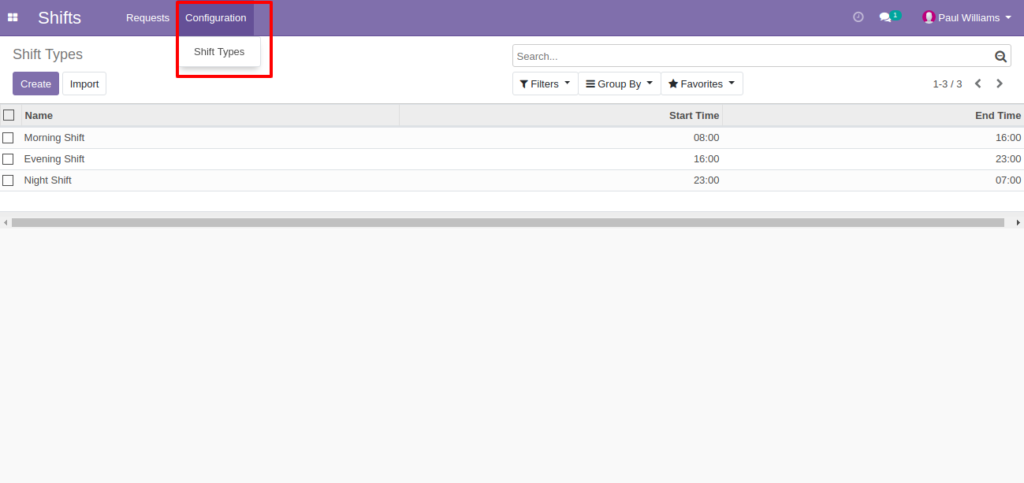Viewport: 1024px width, 483px height.
Task: Tick the Evening Shift checkbox
Action: tap(8, 159)
